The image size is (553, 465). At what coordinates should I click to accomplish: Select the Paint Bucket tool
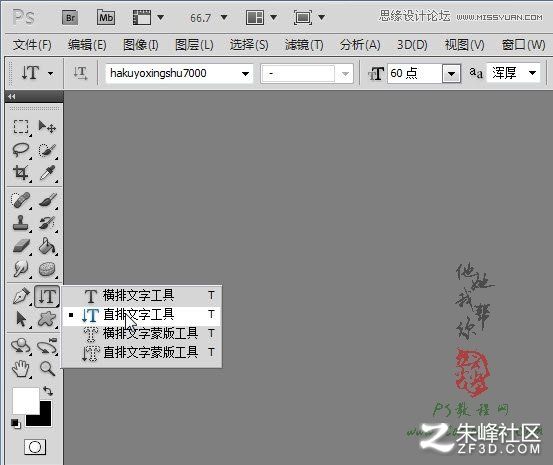pos(47,246)
